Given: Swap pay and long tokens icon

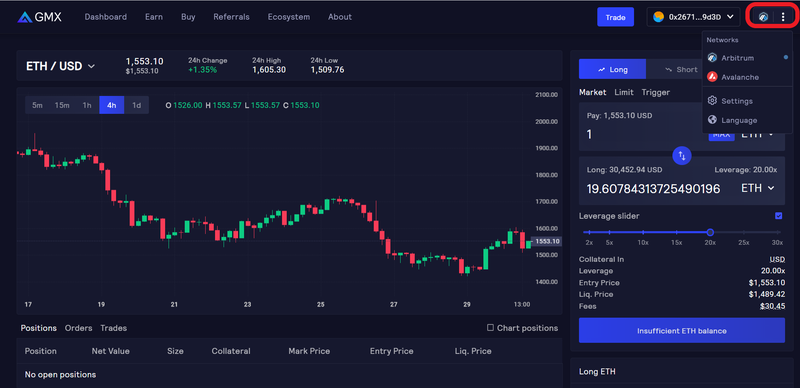Looking at the screenshot, I should click(682, 155).
